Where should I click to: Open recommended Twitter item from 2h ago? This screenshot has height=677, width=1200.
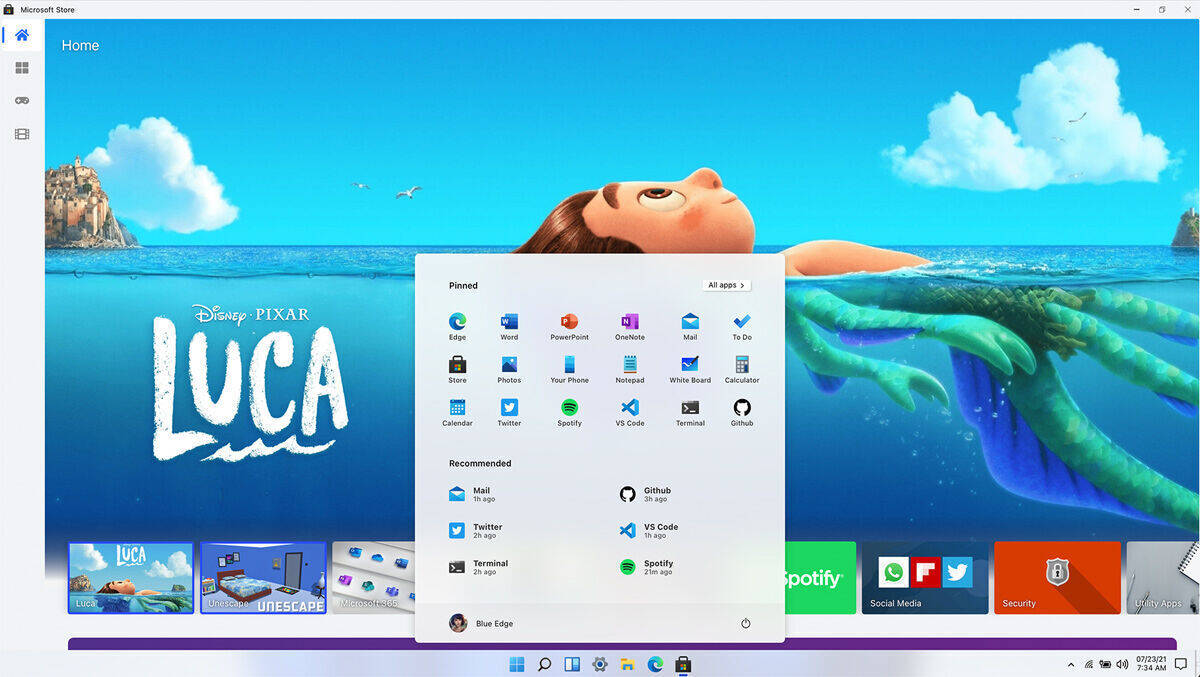[x=476, y=530]
